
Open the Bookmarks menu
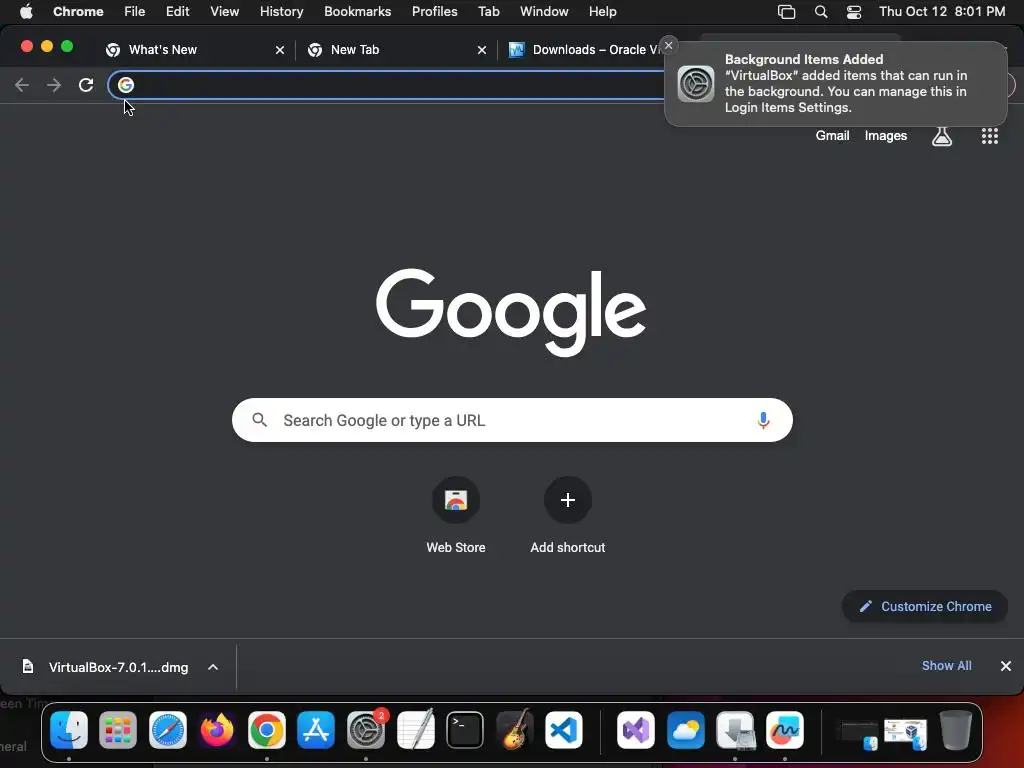coord(358,12)
